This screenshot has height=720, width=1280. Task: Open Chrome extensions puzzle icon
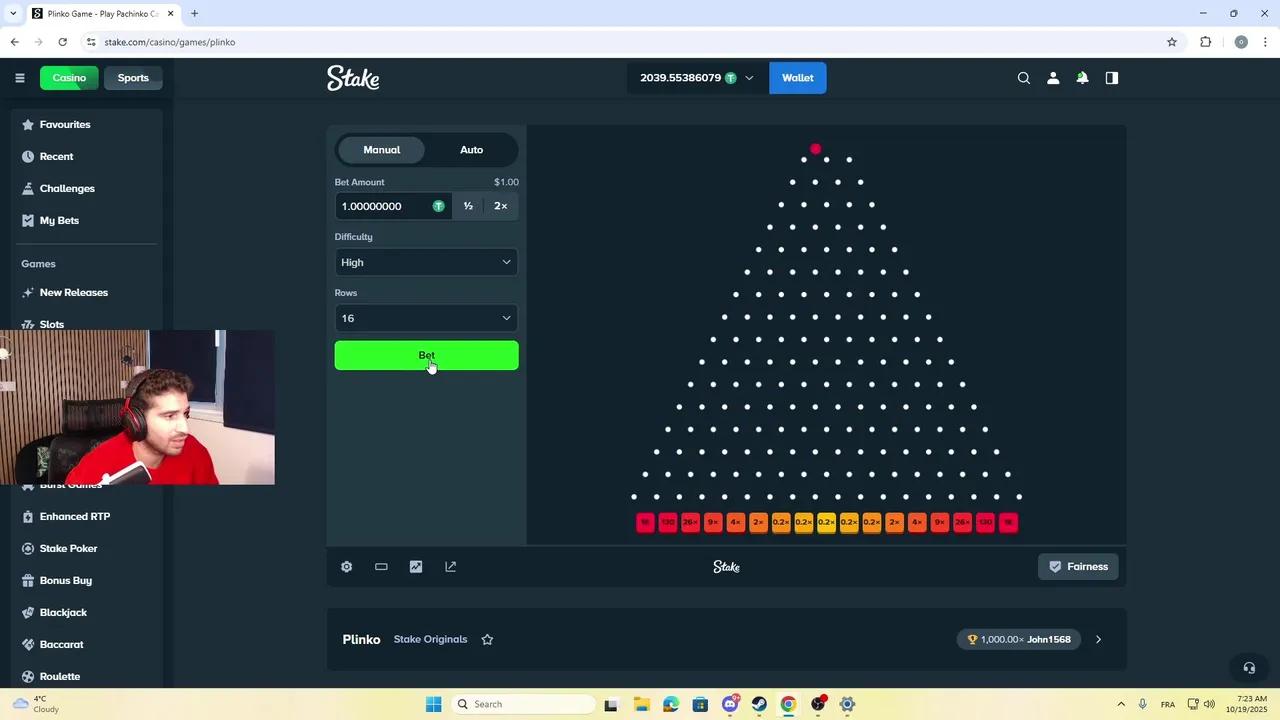coord(1205,42)
